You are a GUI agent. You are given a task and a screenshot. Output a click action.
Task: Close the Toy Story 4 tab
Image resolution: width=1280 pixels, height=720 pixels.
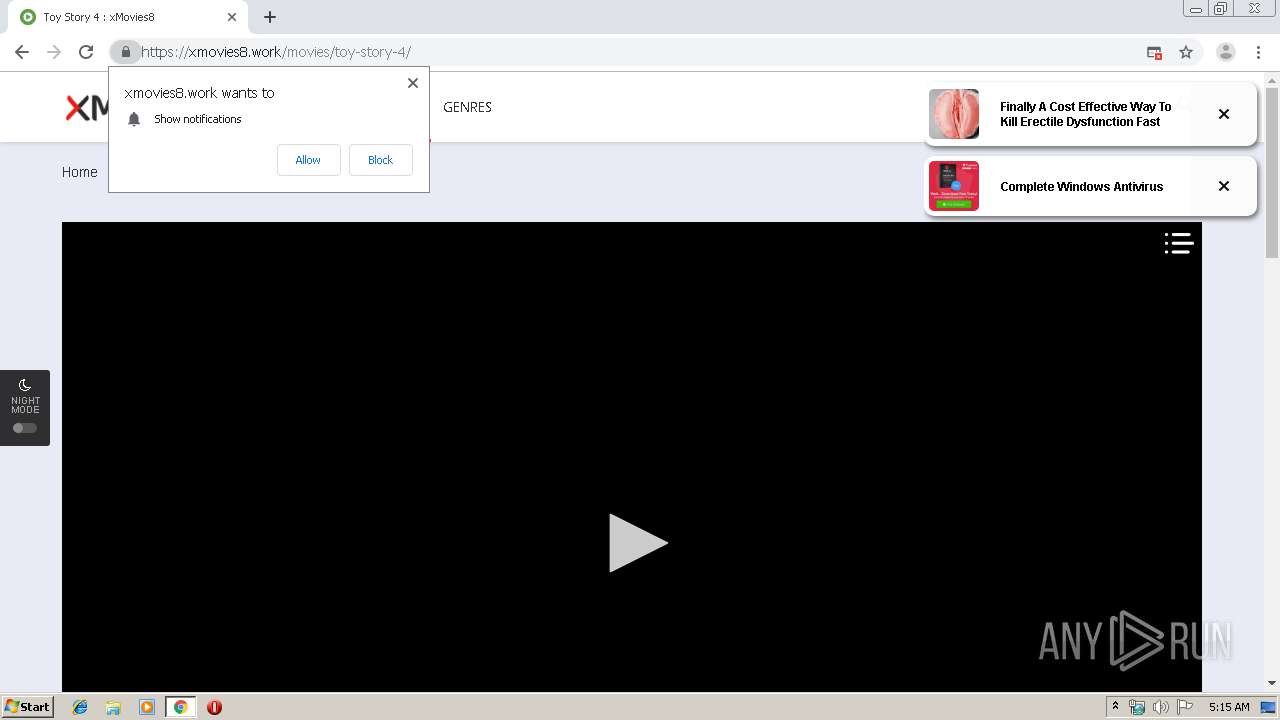point(232,17)
